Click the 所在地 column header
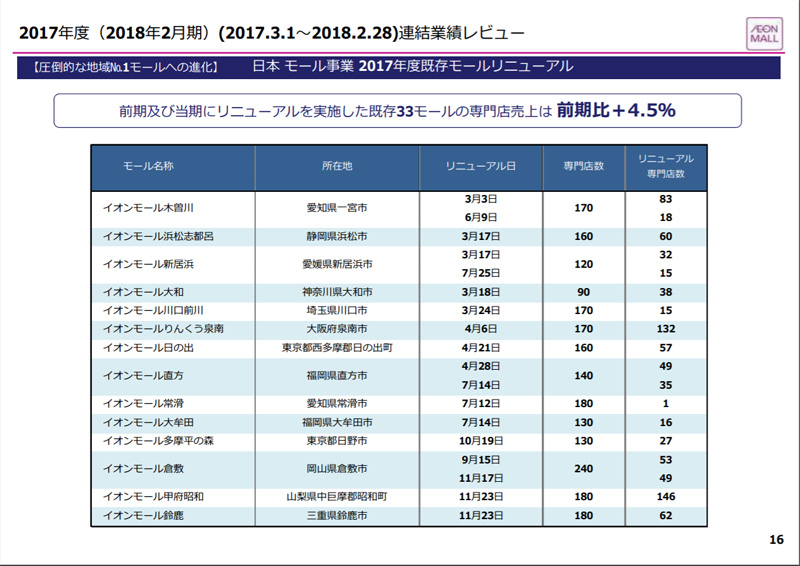Image resolution: width=800 pixels, height=566 pixels. click(337, 166)
